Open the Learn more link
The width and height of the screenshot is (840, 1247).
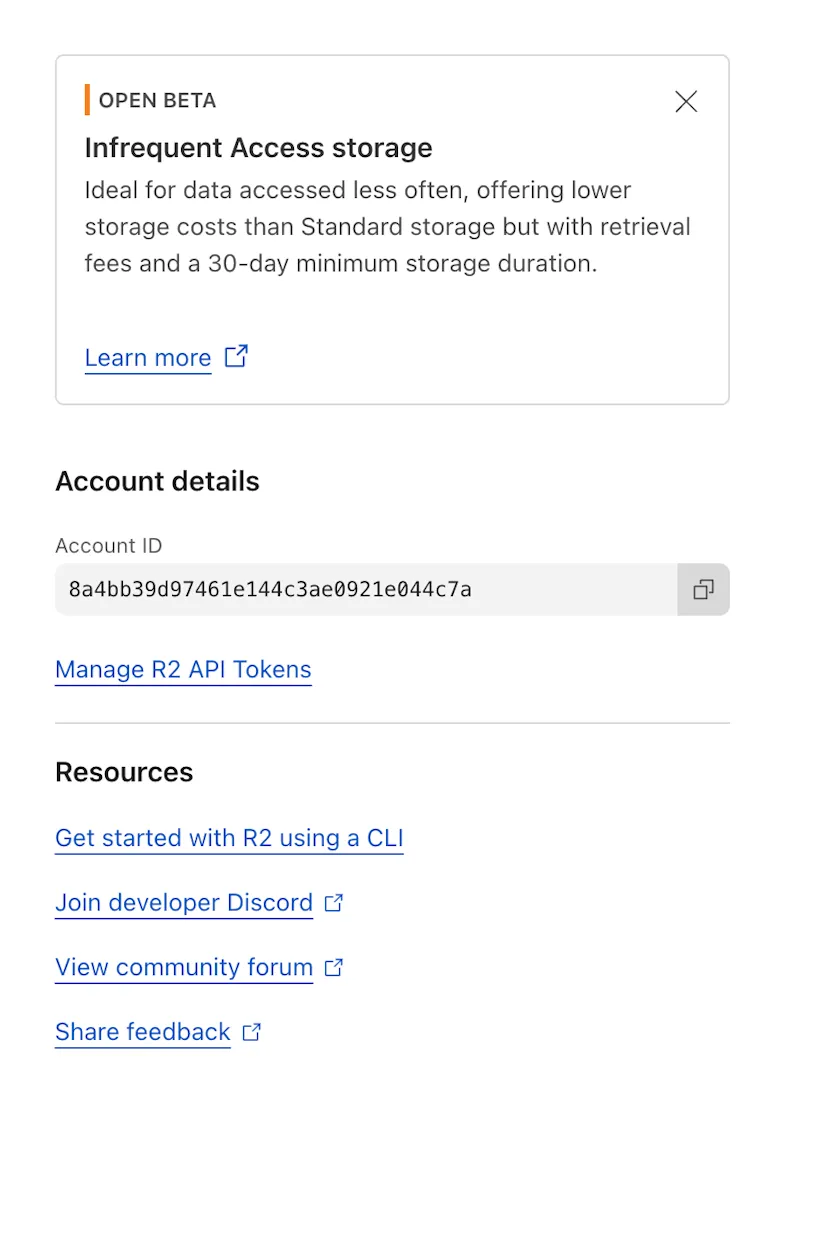tap(147, 357)
